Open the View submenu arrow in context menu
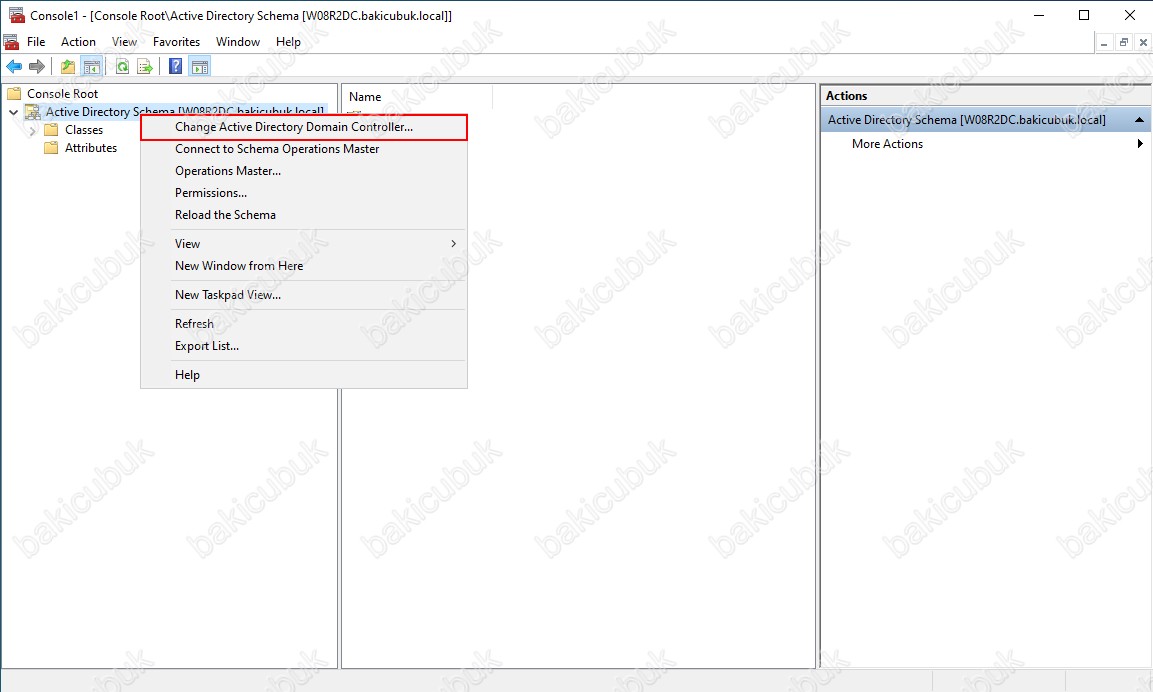Screen dimensions: 1153x692 (454, 243)
